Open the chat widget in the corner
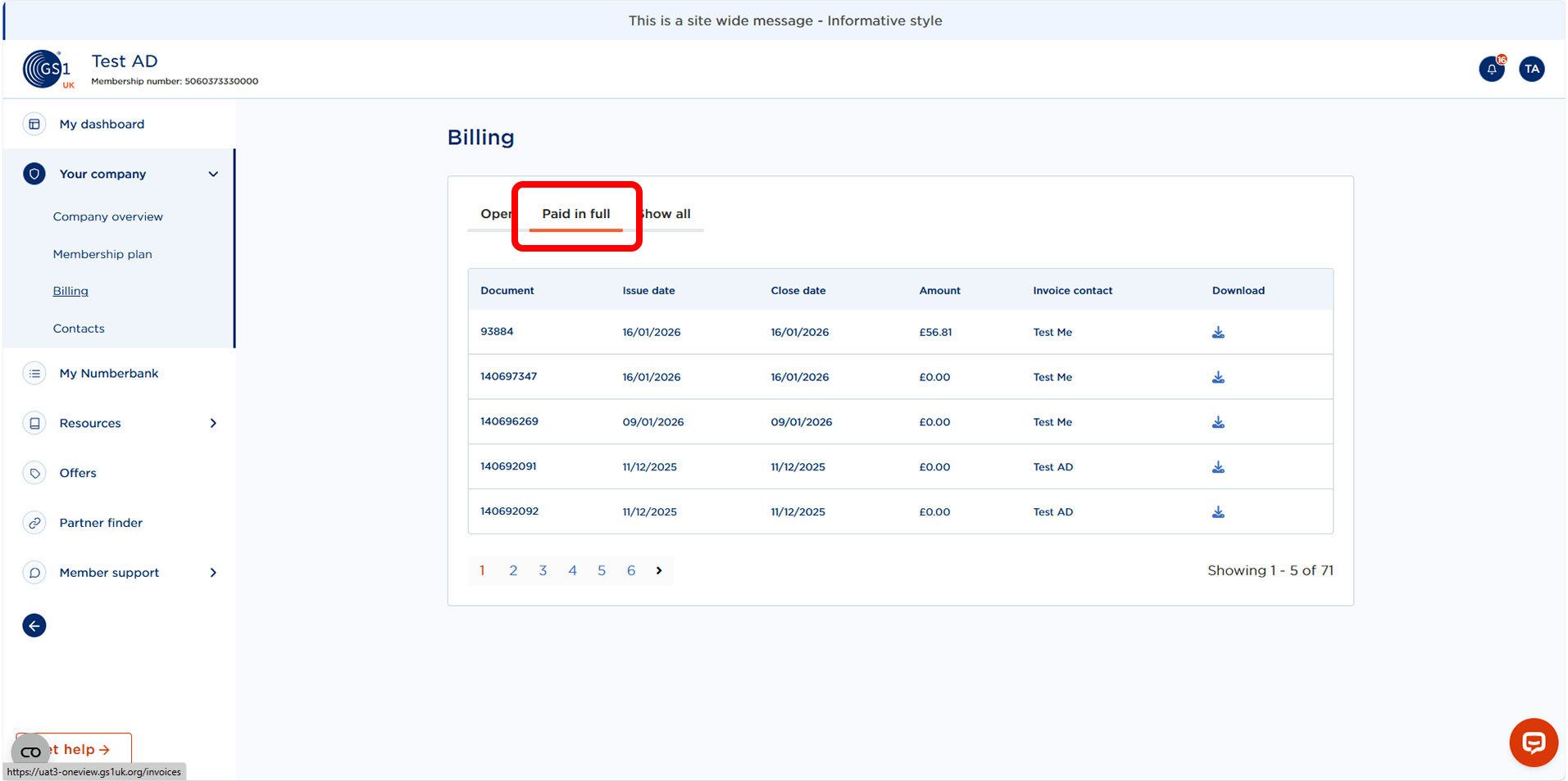 (x=1532, y=742)
